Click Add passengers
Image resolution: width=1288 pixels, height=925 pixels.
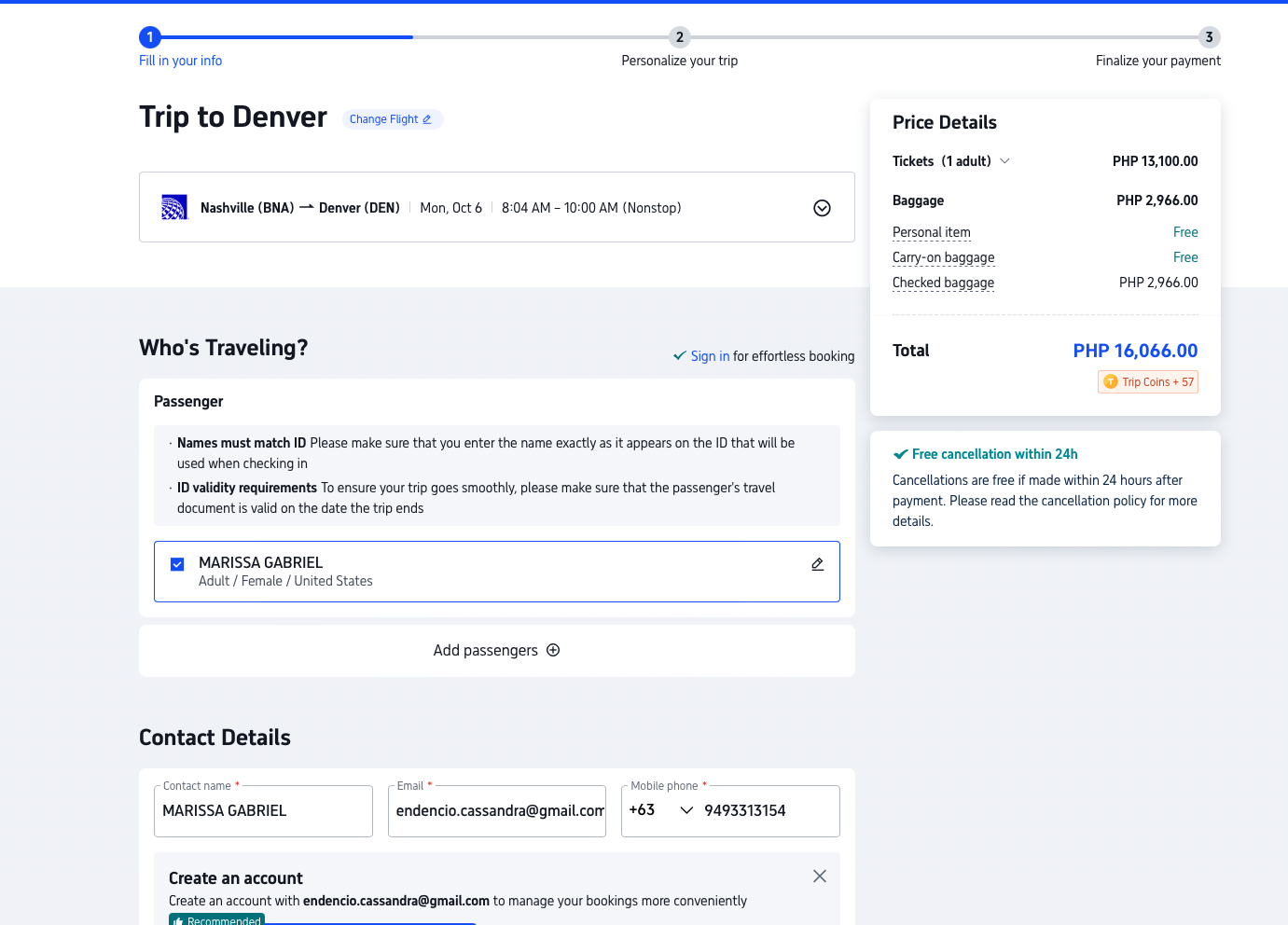point(497,651)
